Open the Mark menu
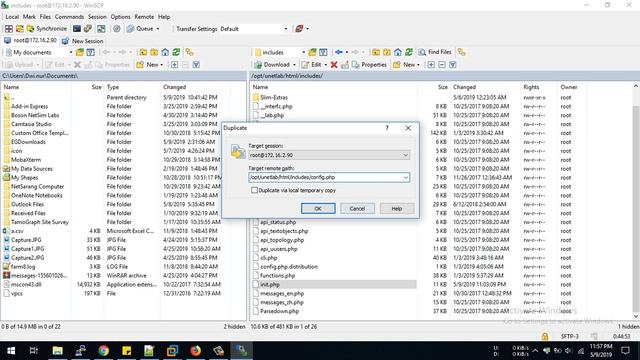This screenshot has width=640, height=360. 29,17
